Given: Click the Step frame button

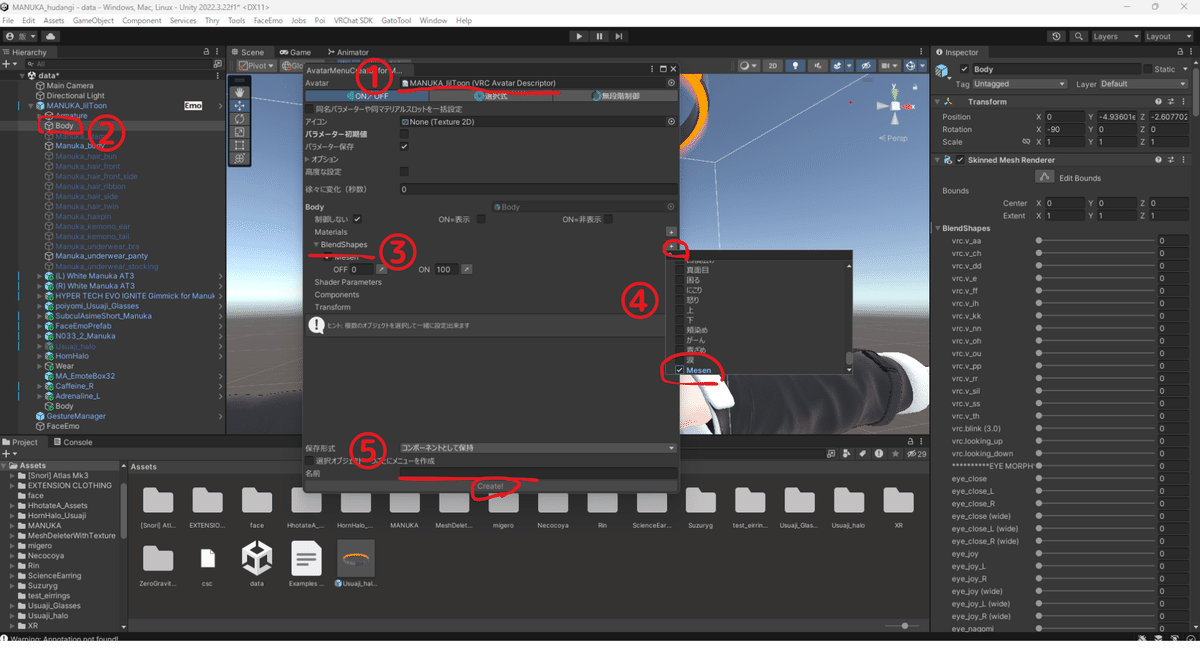Looking at the screenshot, I should click(x=620, y=36).
